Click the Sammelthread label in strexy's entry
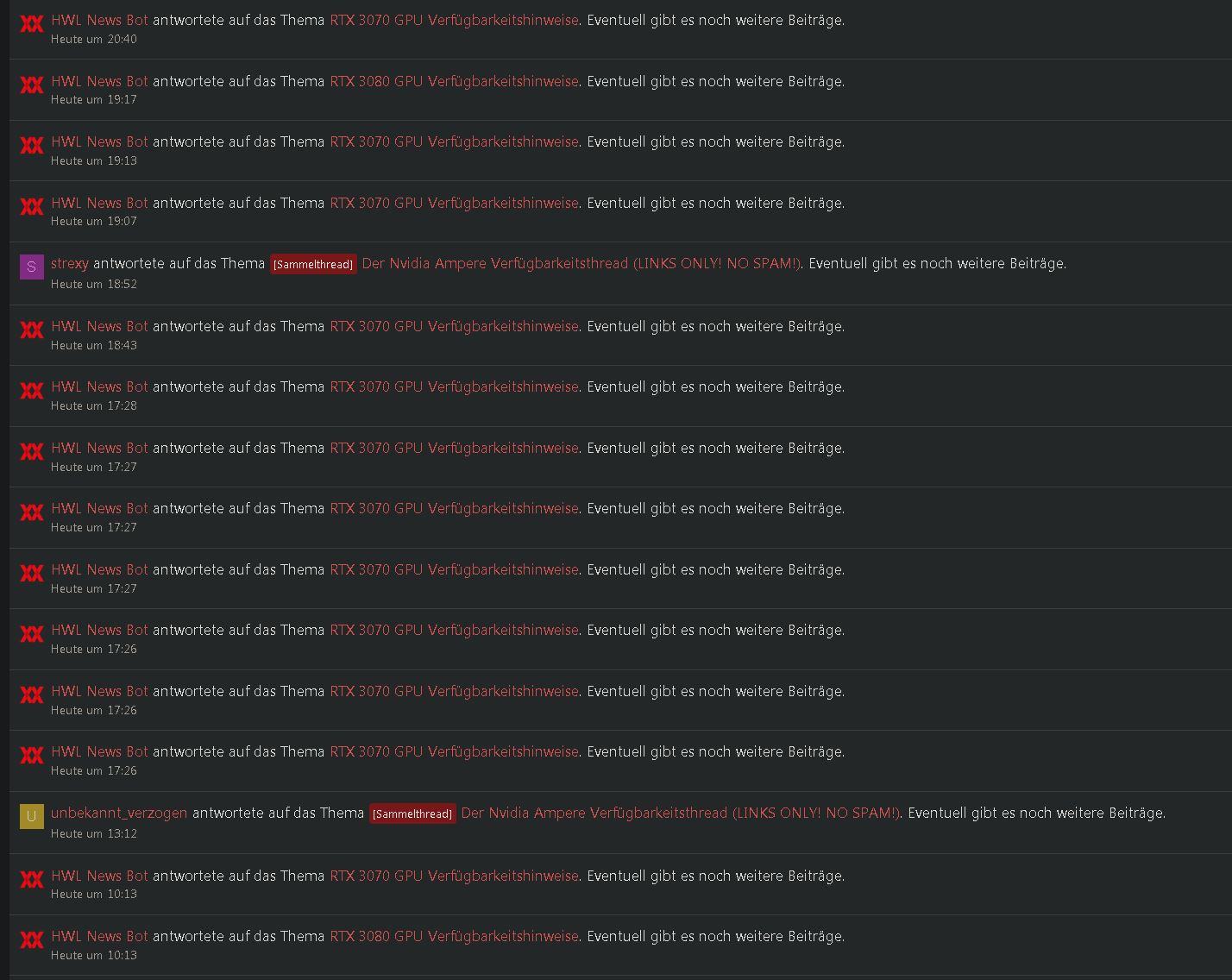Viewport: 1232px width, 980px height. coord(313,264)
